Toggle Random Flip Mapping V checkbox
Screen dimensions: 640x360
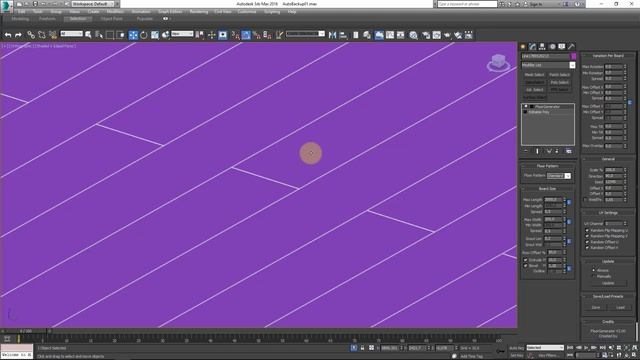point(587,236)
